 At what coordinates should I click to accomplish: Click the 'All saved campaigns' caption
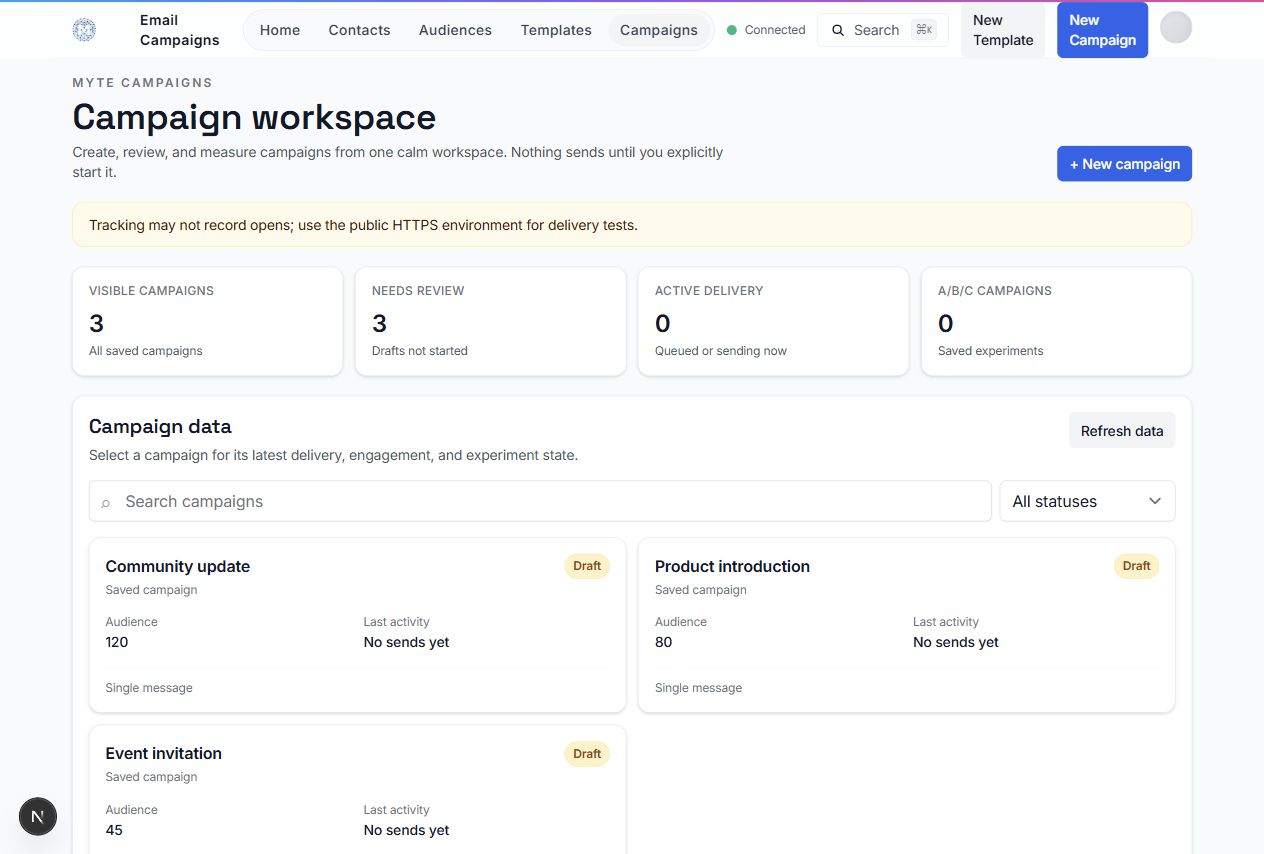[146, 351]
